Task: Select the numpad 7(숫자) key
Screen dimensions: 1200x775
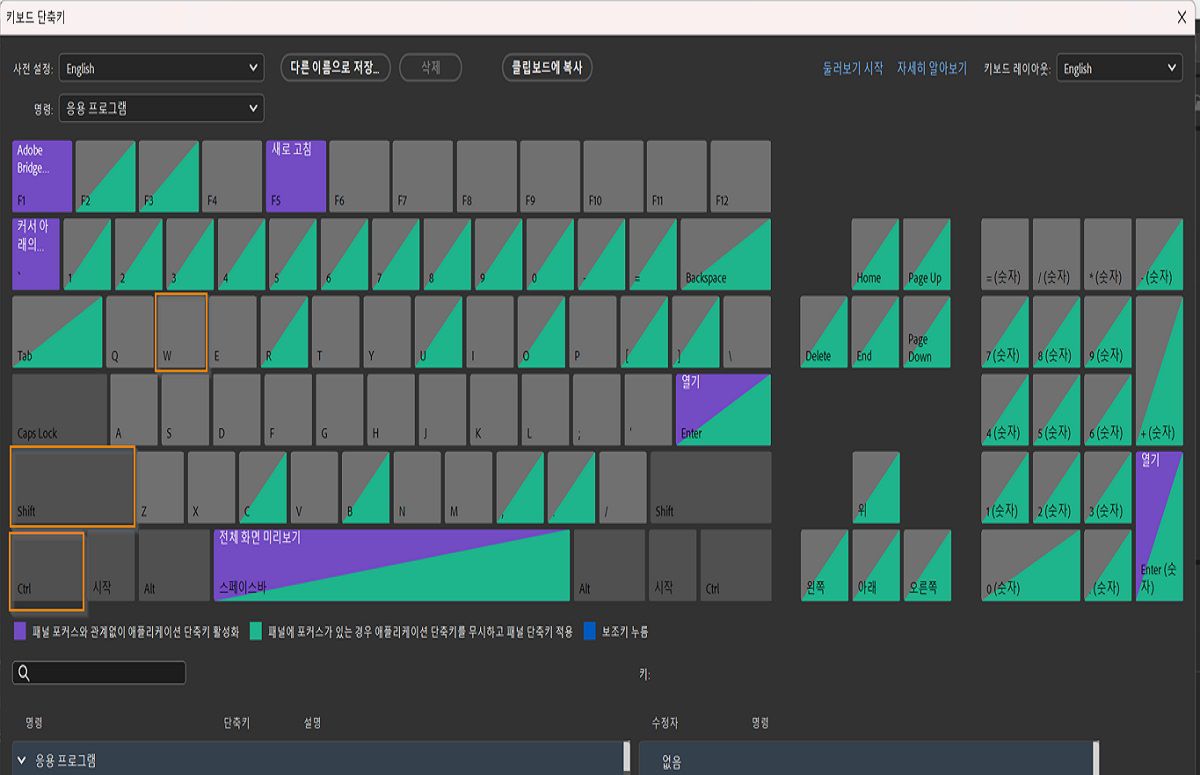Action: tap(1005, 332)
